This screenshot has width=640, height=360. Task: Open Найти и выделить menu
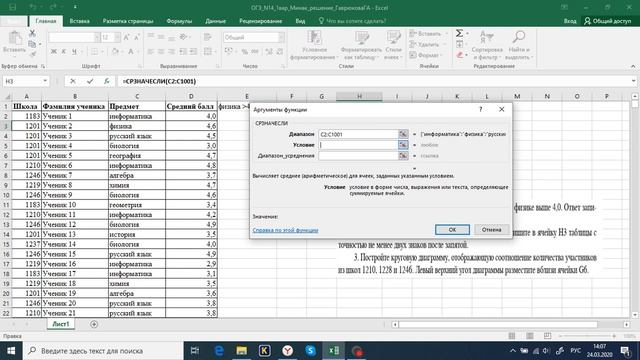518,45
